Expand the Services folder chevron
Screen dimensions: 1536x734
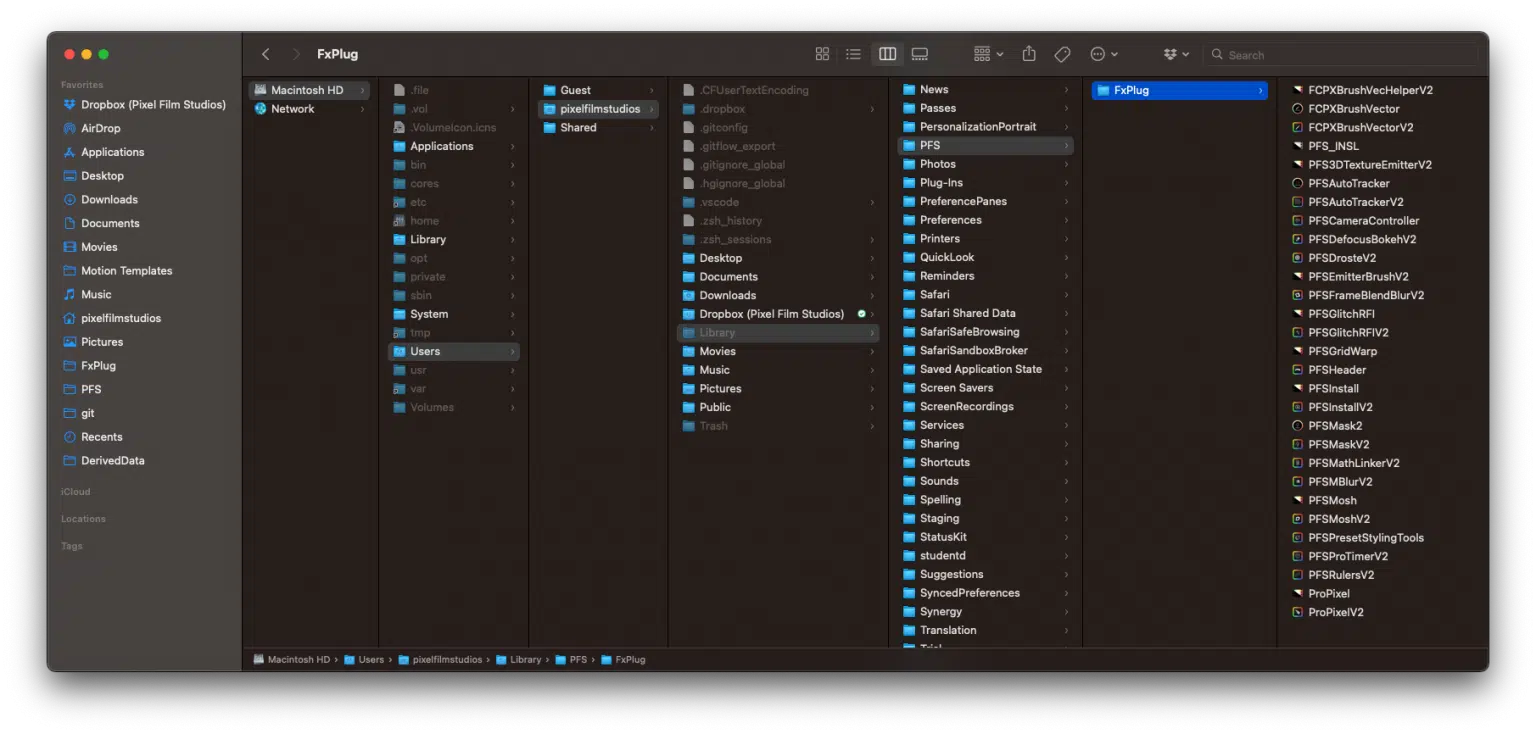(1066, 425)
